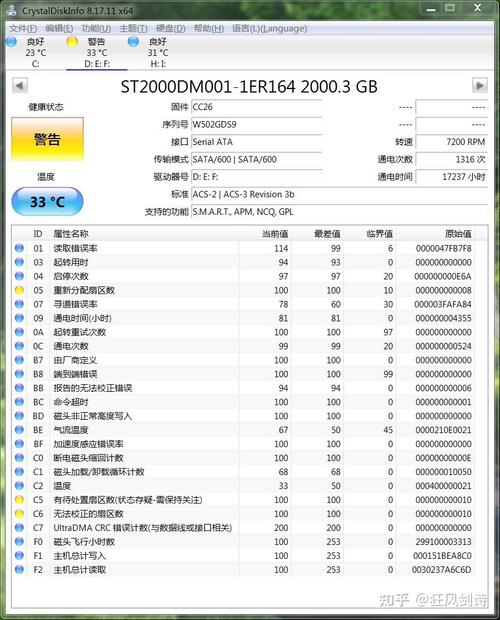Image resolution: width=500 pixels, height=620 pixels.
Task: Click the 最差值 column header
Action: pos(317,234)
